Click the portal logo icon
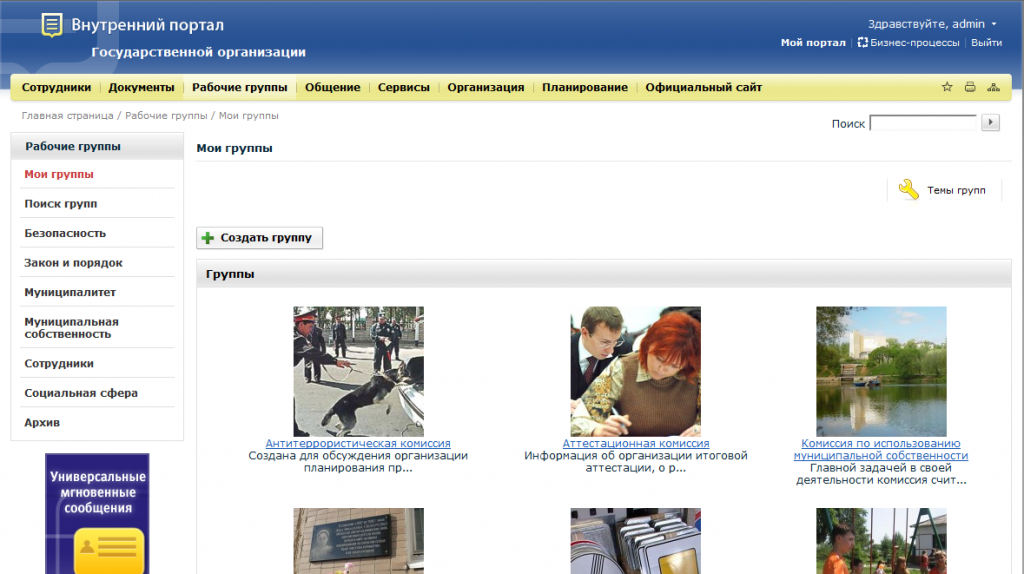 (52, 25)
